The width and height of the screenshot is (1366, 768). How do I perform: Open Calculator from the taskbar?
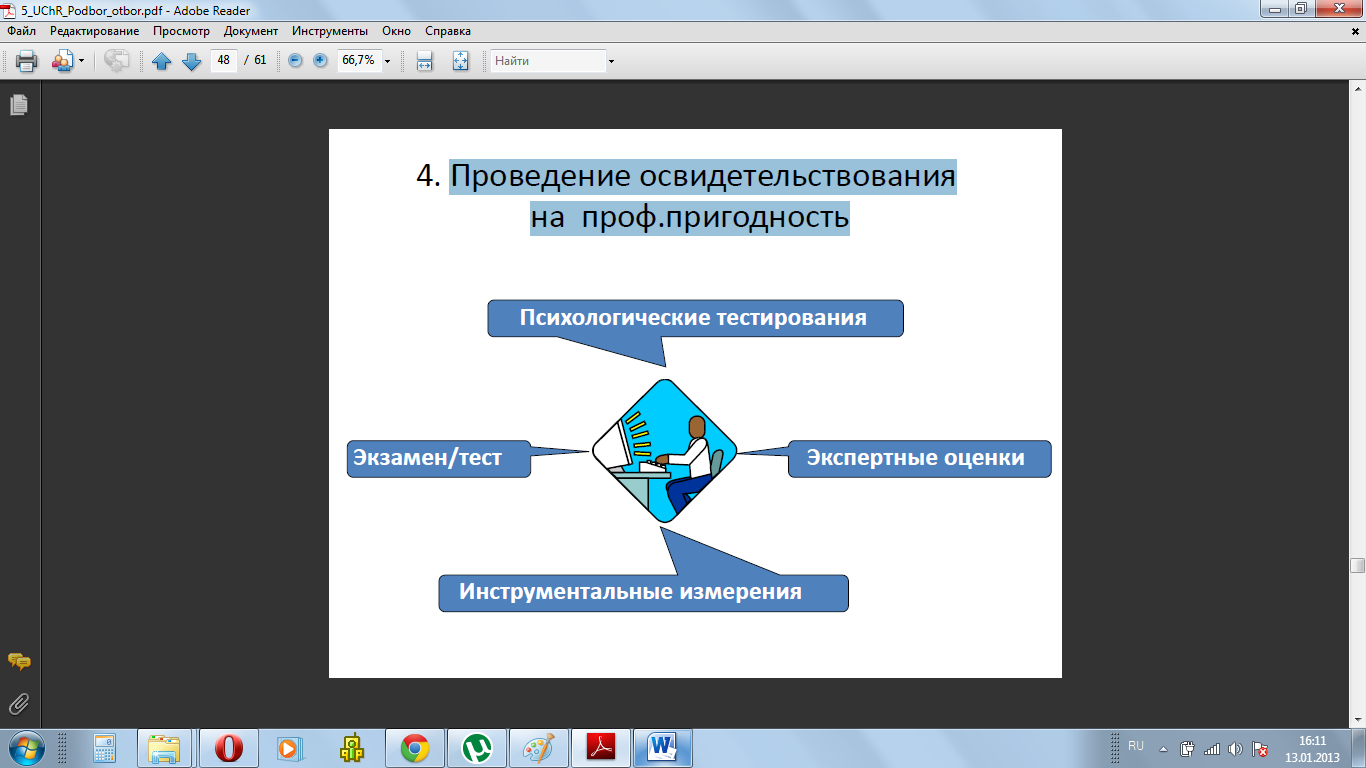pyautogui.click(x=104, y=748)
